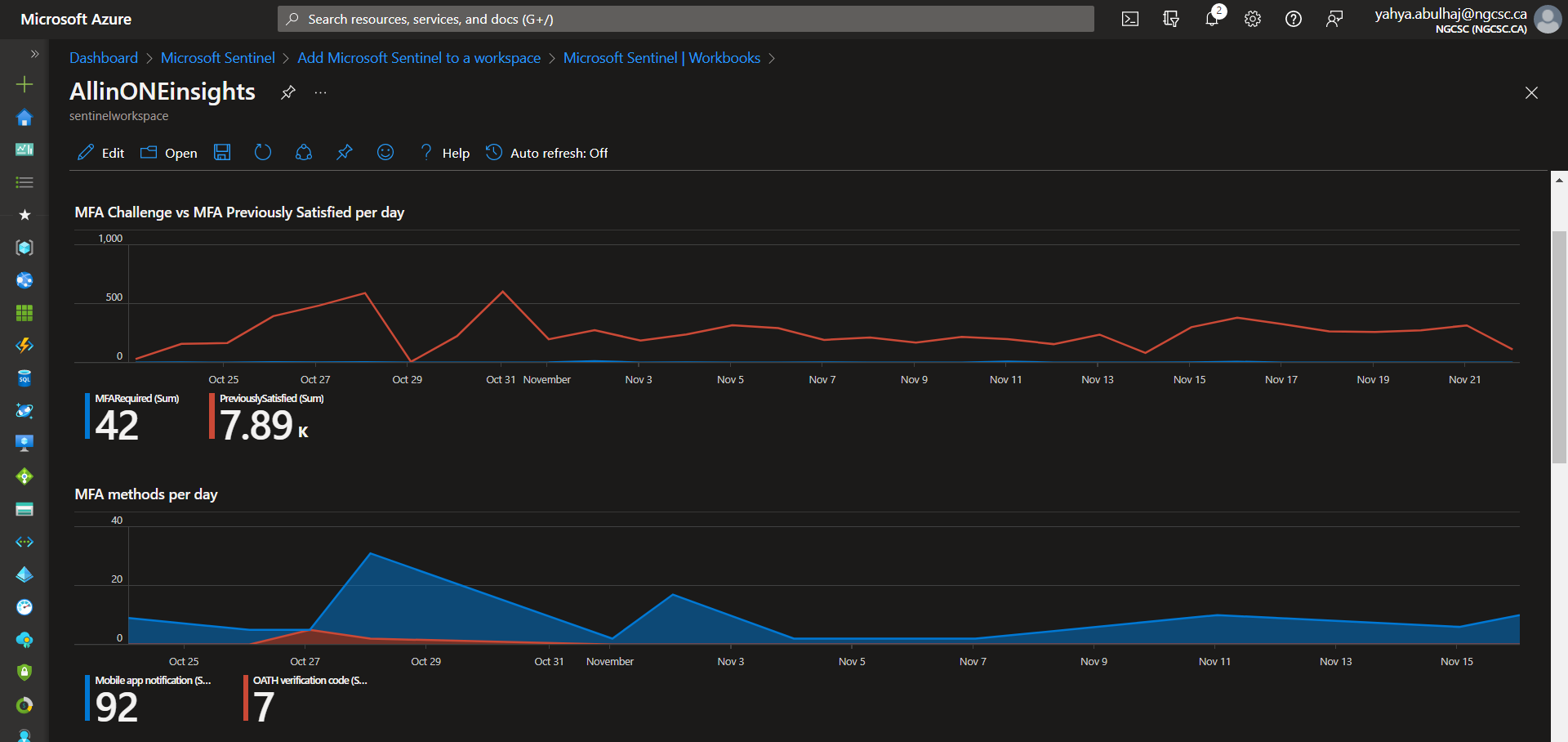This screenshot has width=1568, height=742.
Task: Open All resources green grid icon
Action: 24,313
